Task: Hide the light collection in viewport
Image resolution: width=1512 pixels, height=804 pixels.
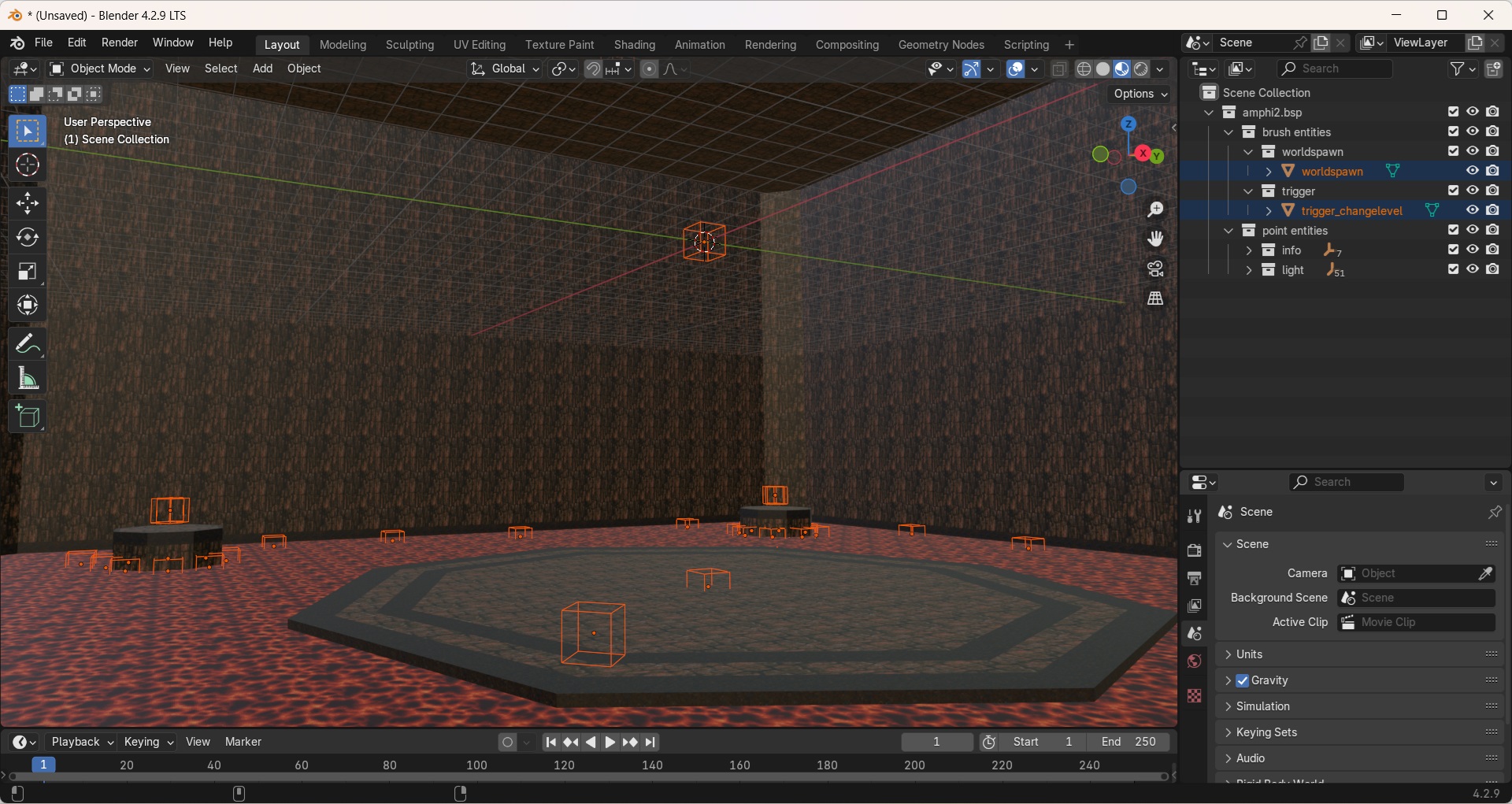Action: (1473, 269)
